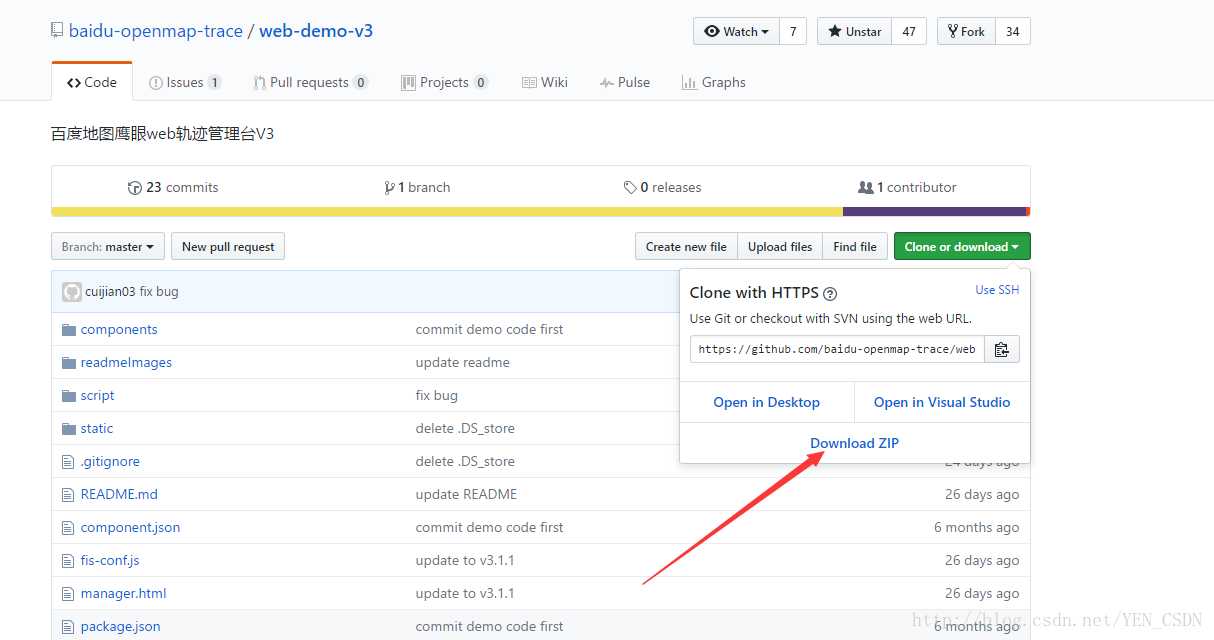The height and width of the screenshot is (640, 1214).
Task: Click the file icon beside fis-conf.js
Action: coord(69,561)
